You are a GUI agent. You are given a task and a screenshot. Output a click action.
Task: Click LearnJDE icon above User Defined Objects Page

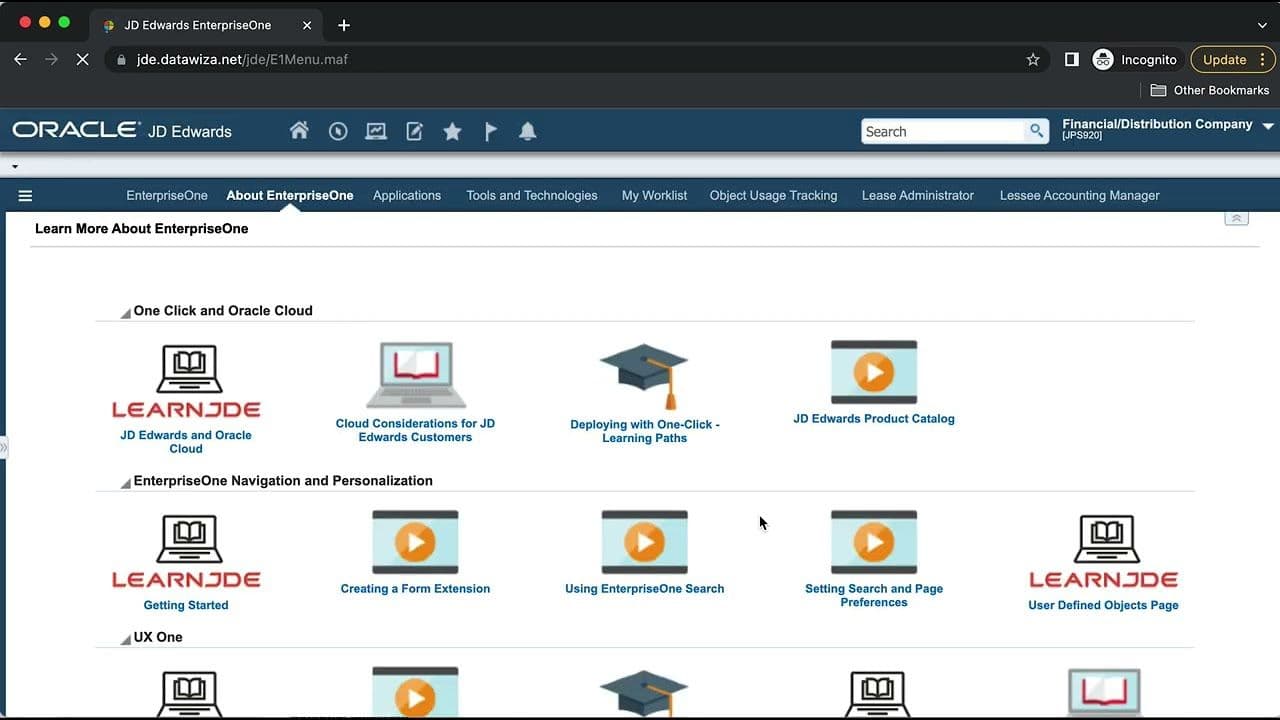1104,551
